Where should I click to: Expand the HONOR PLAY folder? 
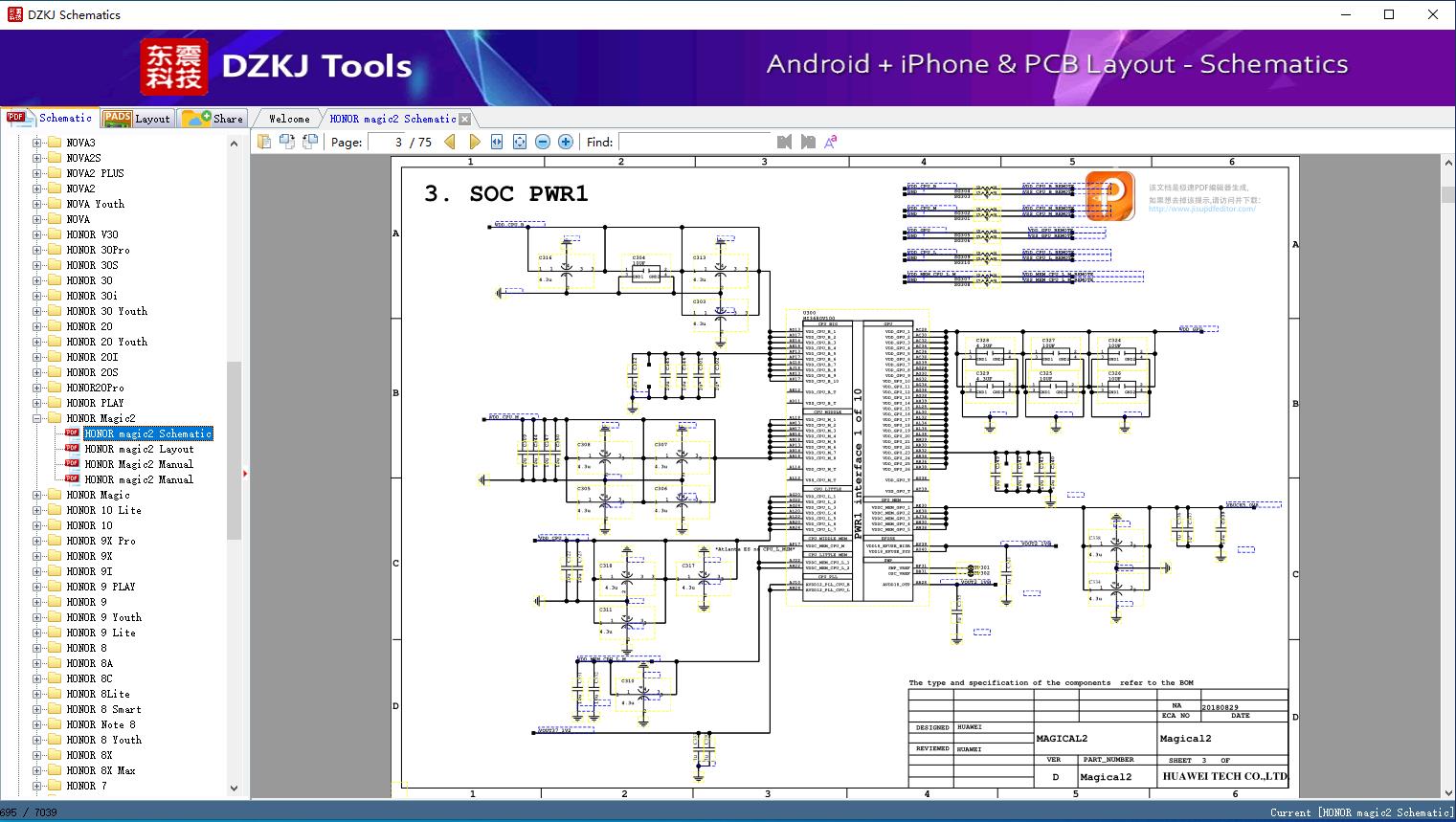coord(37,403)
